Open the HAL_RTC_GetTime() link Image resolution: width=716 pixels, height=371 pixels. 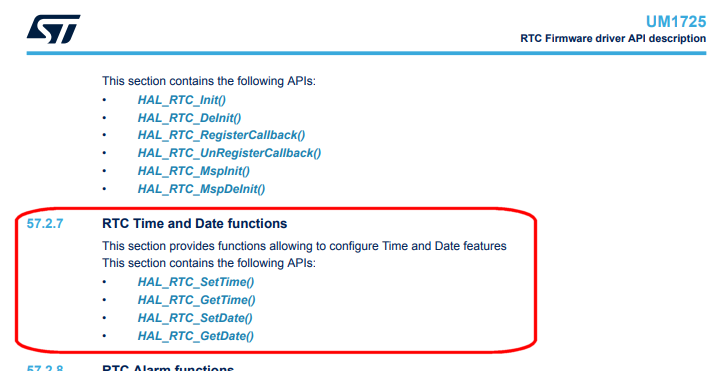tap(196, 300)
